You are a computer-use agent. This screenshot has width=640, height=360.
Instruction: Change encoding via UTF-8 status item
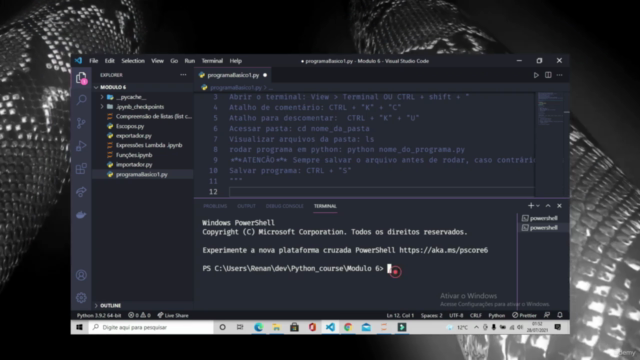coord(456,315)
